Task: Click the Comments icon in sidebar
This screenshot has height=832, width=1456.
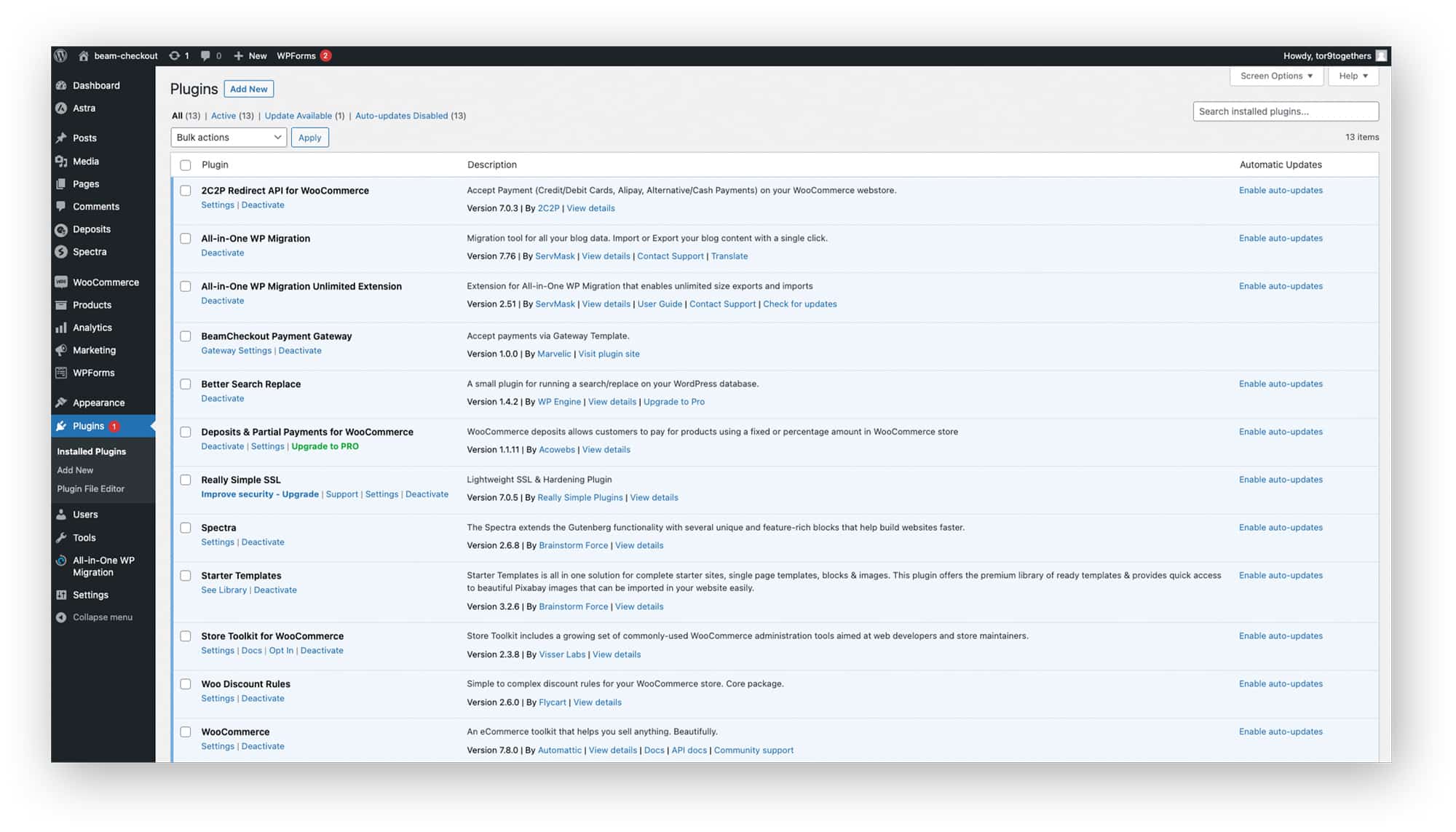Action: pos(61,206)
